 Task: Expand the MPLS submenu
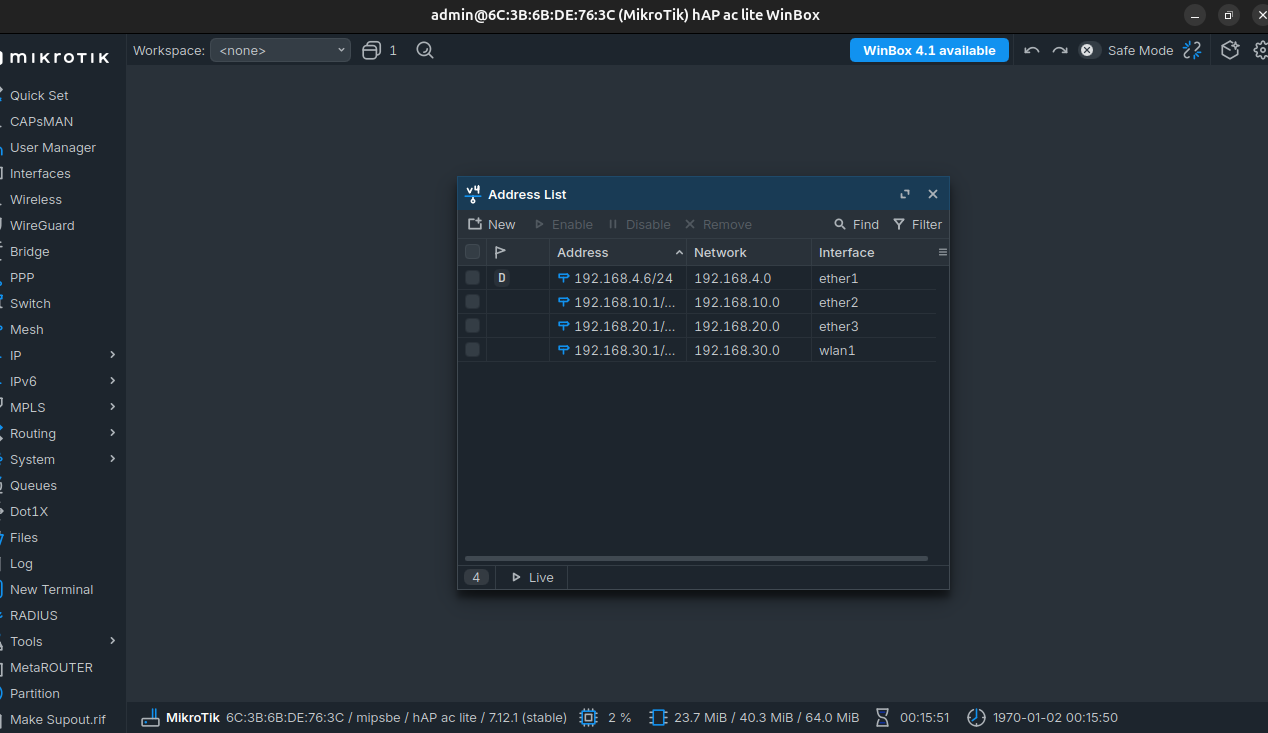tap(112, 407)
